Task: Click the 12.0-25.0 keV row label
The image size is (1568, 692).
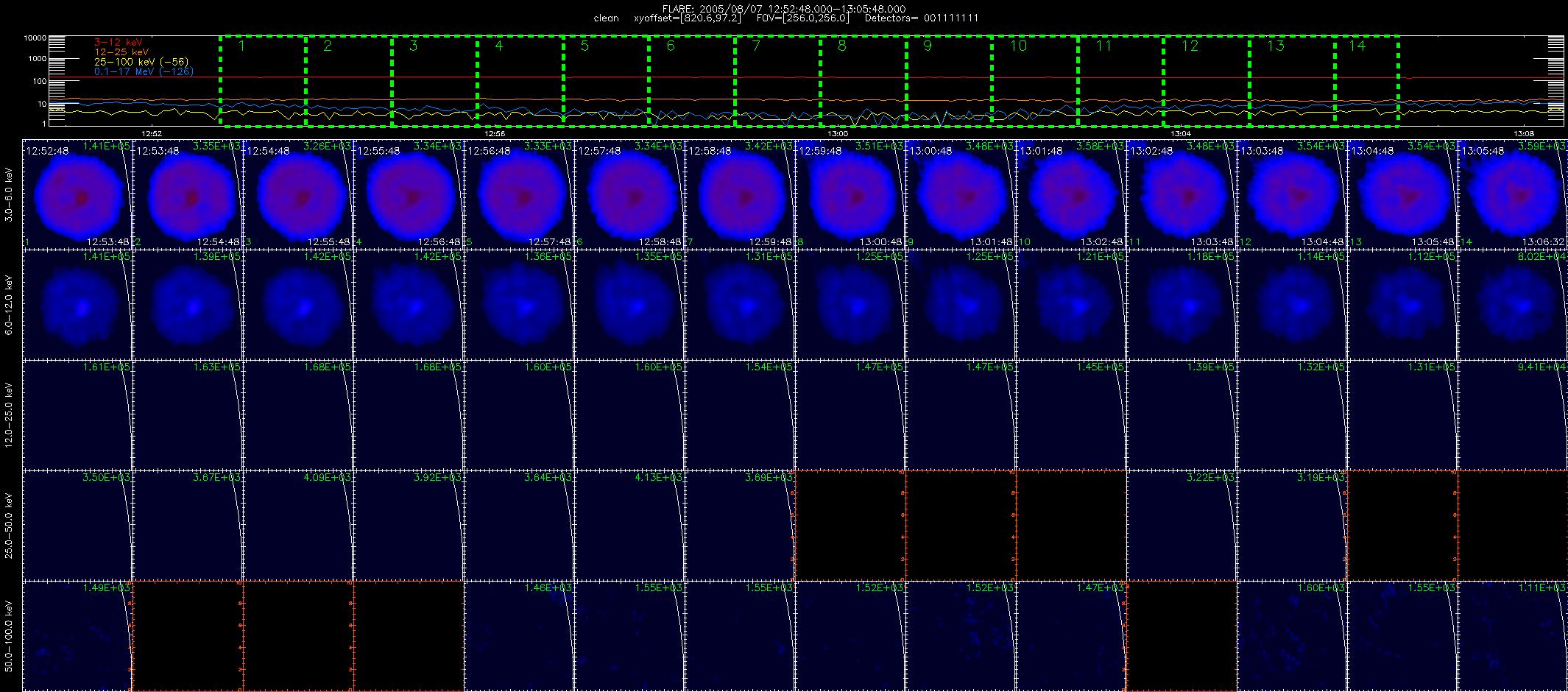Action: [9, 415]
